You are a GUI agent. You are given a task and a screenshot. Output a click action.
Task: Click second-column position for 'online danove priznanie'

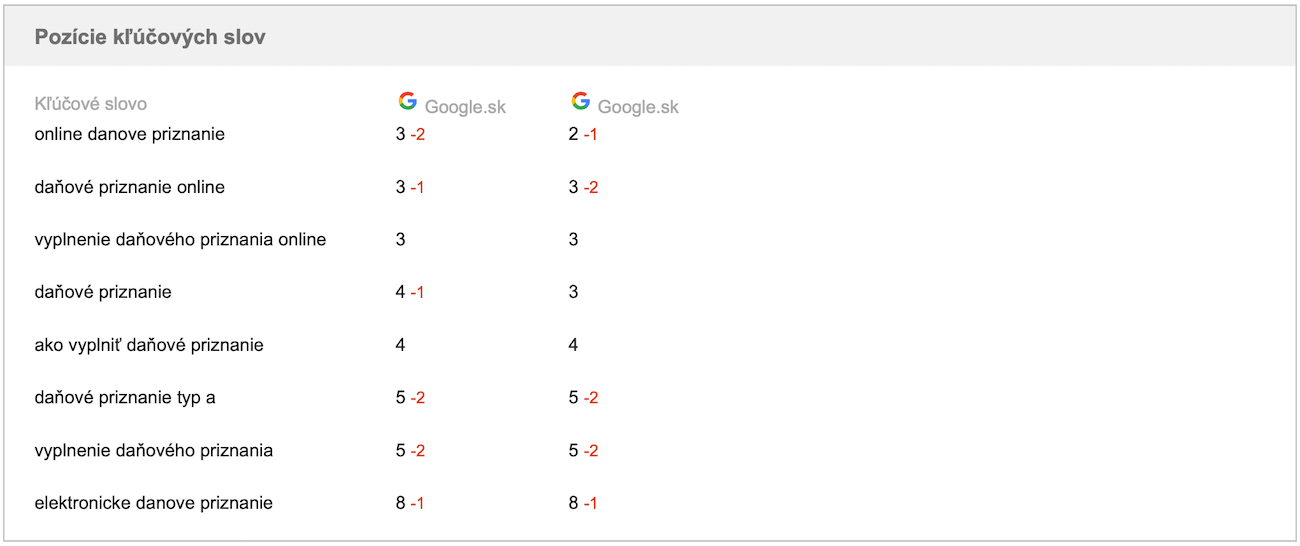(x=583, y=134)
